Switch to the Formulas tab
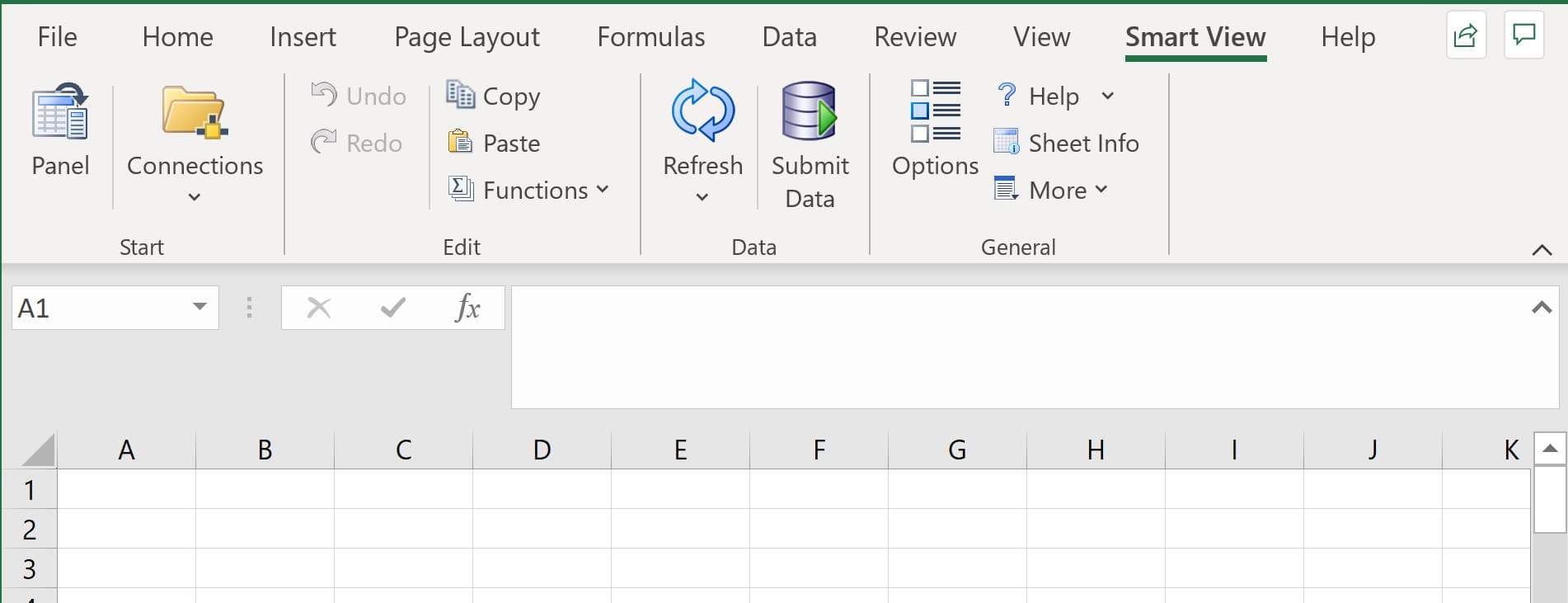Viewport: 1568px width, 603px height. [x=650, y=36]
